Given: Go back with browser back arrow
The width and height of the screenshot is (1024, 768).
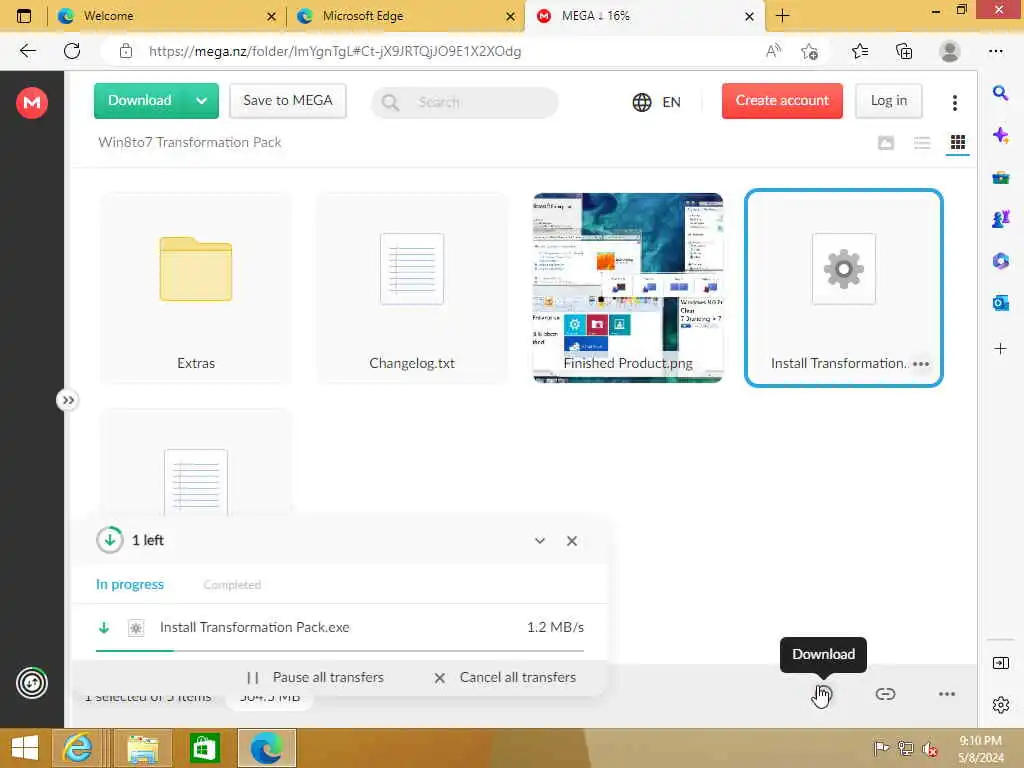Looking at the screenshot, I should [27, 51].
